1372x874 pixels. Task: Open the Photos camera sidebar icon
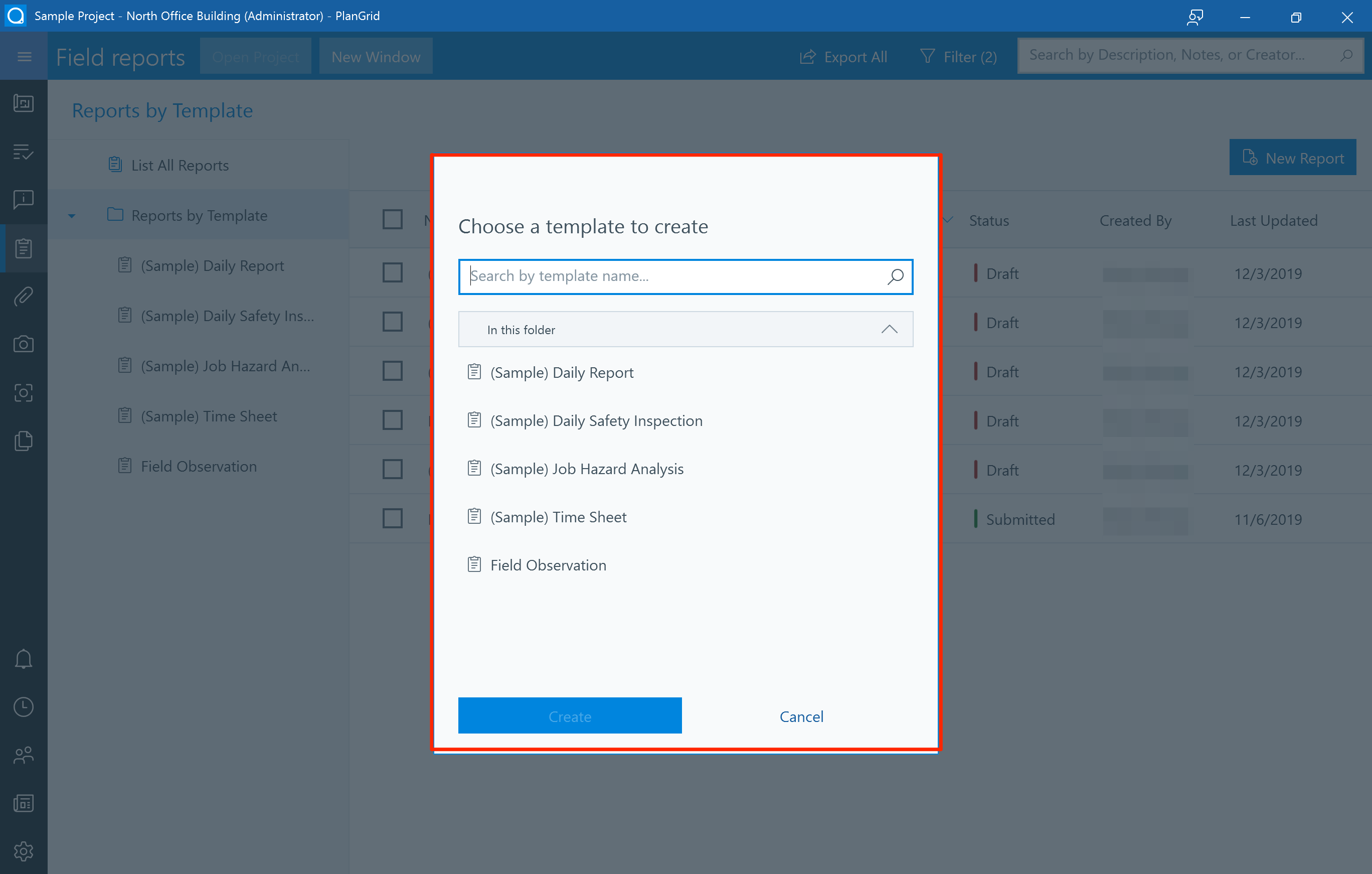click(x=24, y=344)
